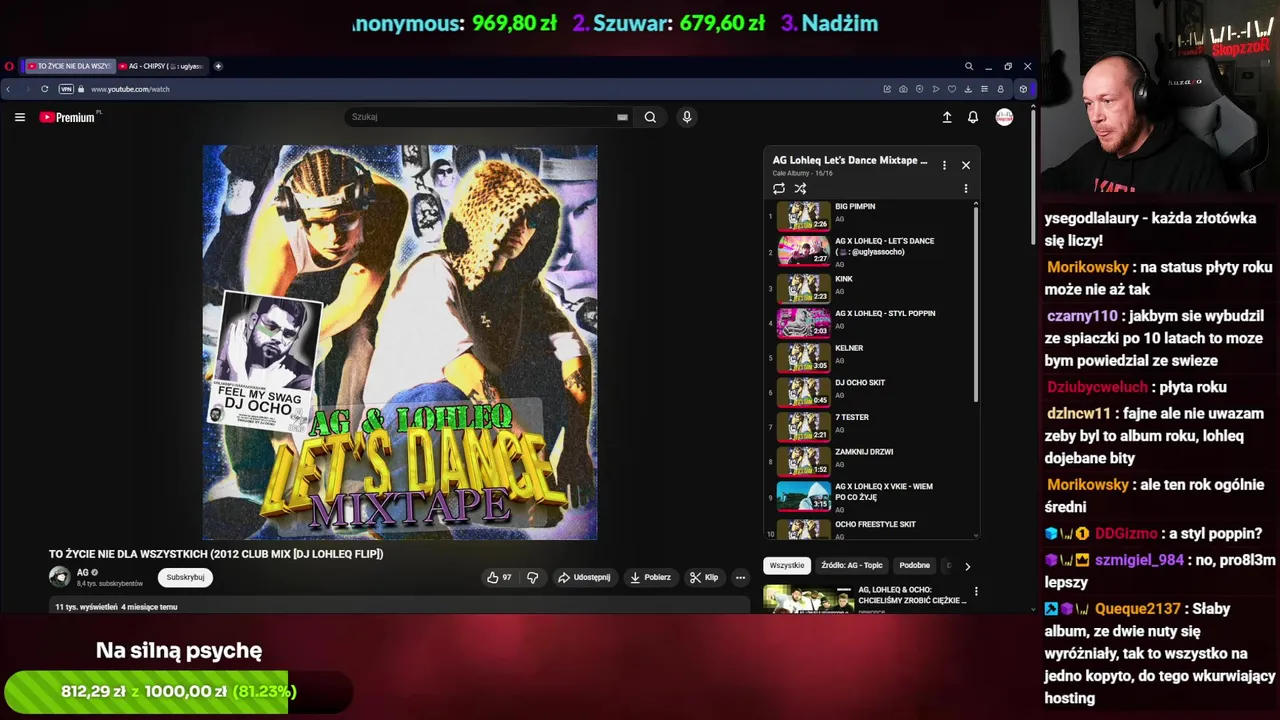The height and width of the screenshot is (720, 1280).
Task: Share the video via Udostępnij
Action: (584, 577)
